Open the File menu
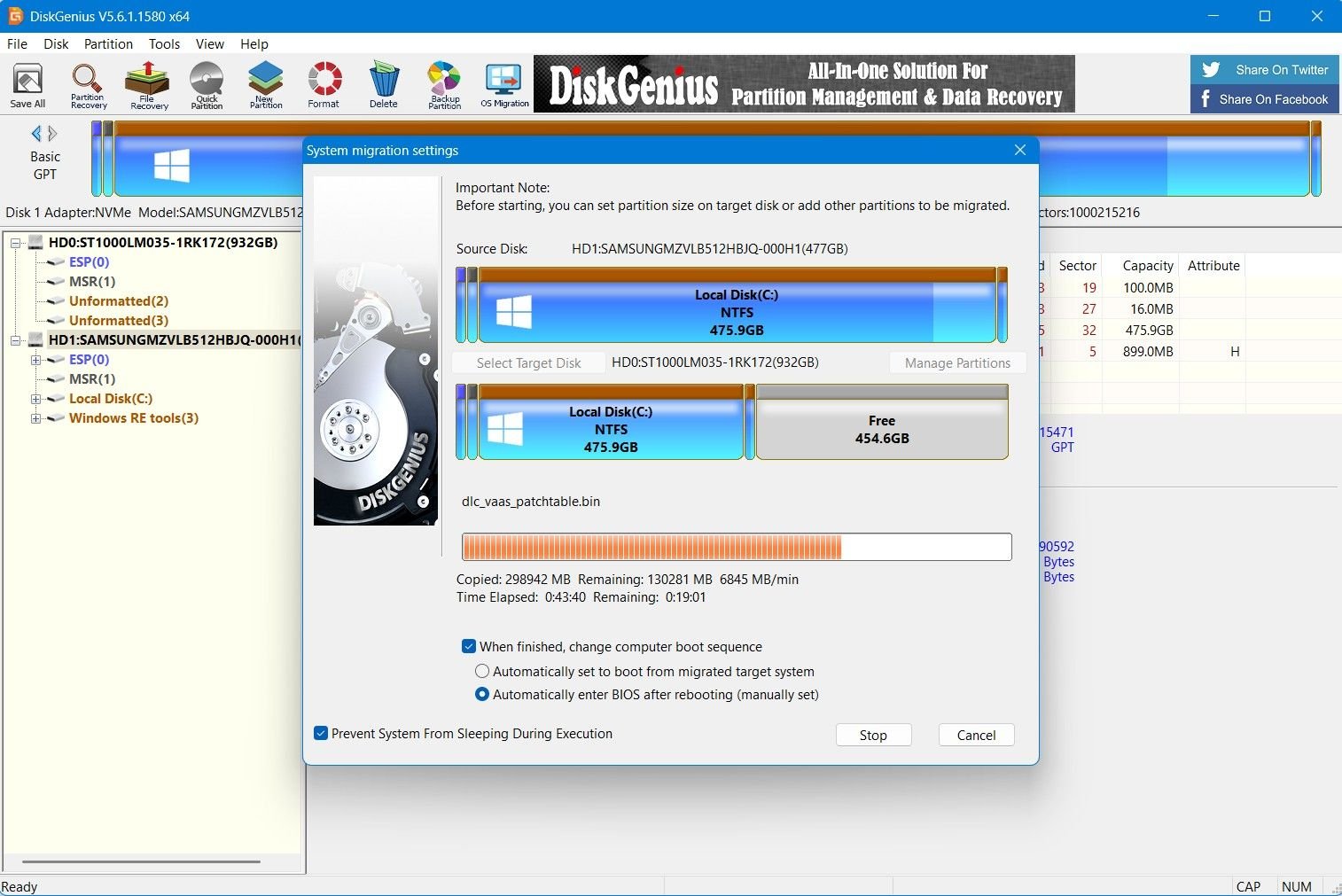This screenshot has height=896, width=1342. tap(17, 43)
